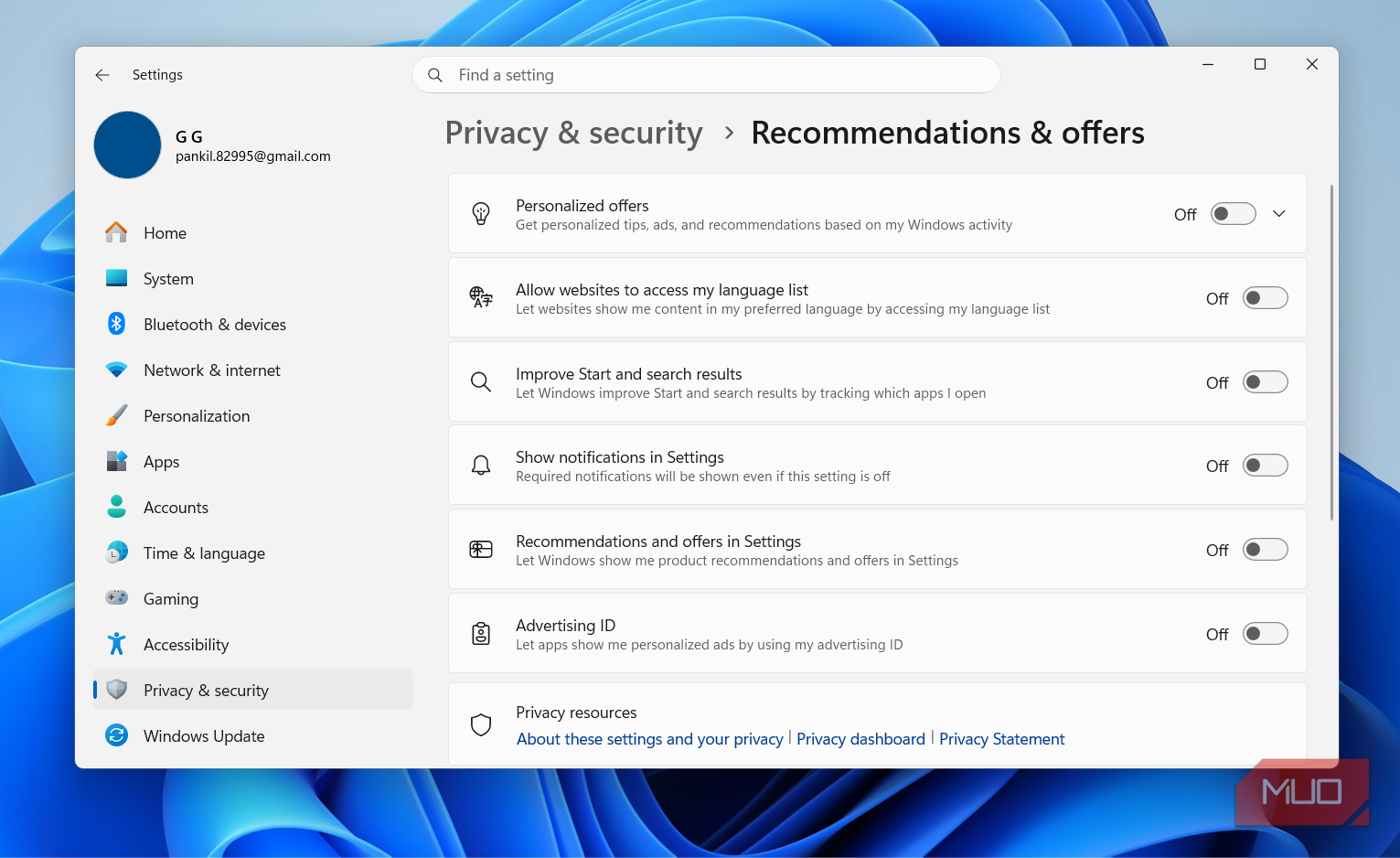Click the Recommendations and offers card icon
The height and width of the screenshot is (858, 1400).
(481, 550)
